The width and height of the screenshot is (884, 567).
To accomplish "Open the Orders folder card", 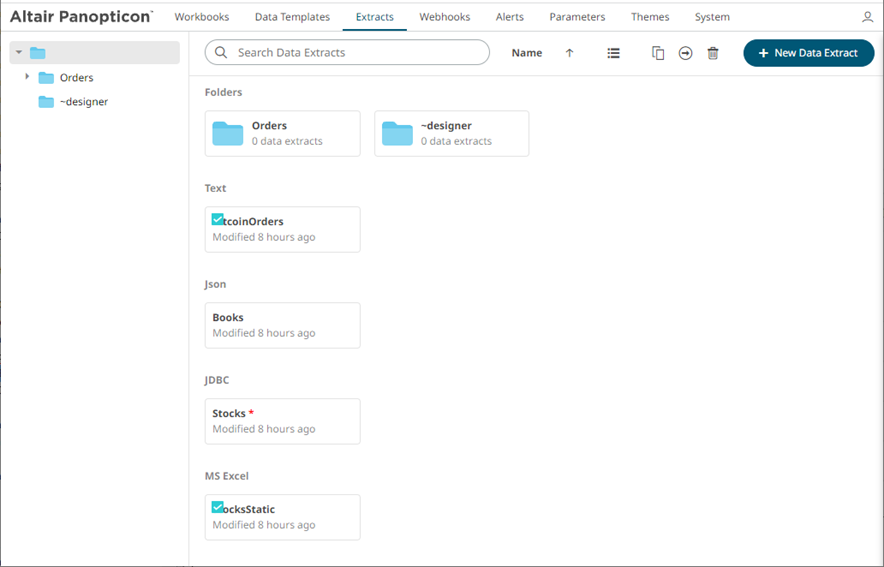I will (282, 134).
